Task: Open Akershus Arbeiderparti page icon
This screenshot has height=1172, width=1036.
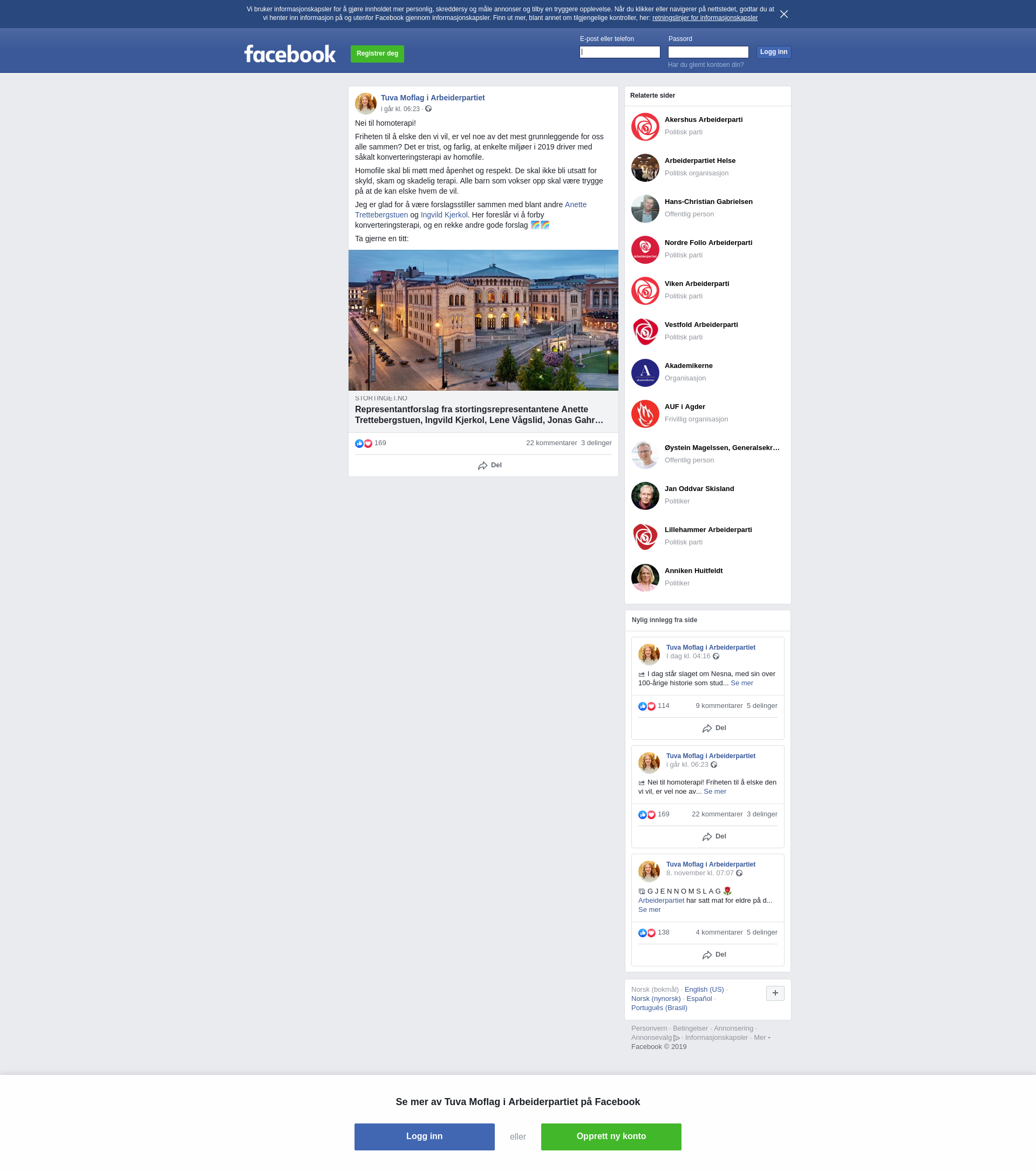Action: point(645,127)
